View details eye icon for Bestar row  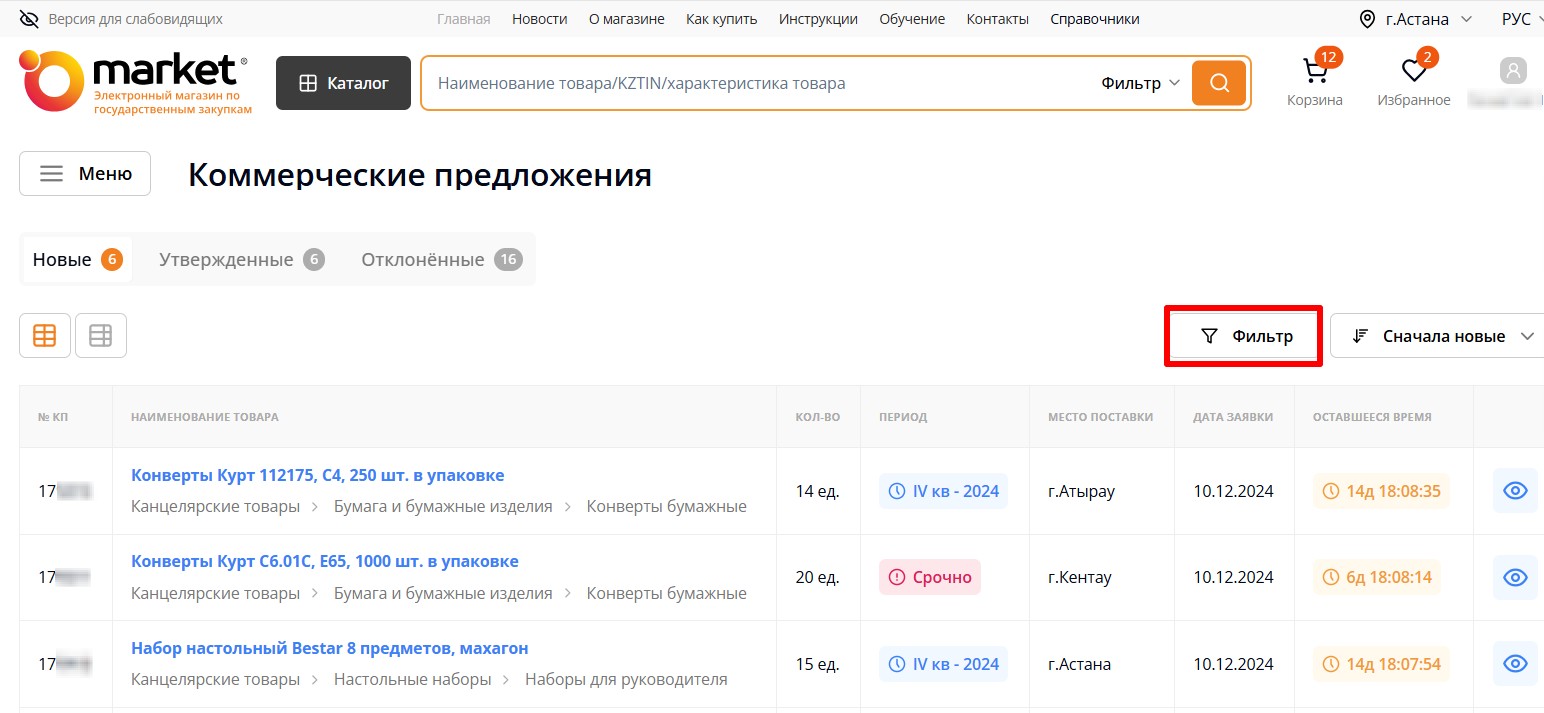1515,664
